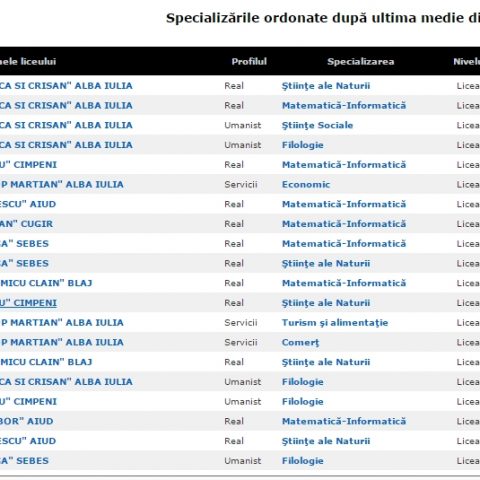The image size is (480, 480).
Task: Click the liceului name column header
Action: point(28,61)
